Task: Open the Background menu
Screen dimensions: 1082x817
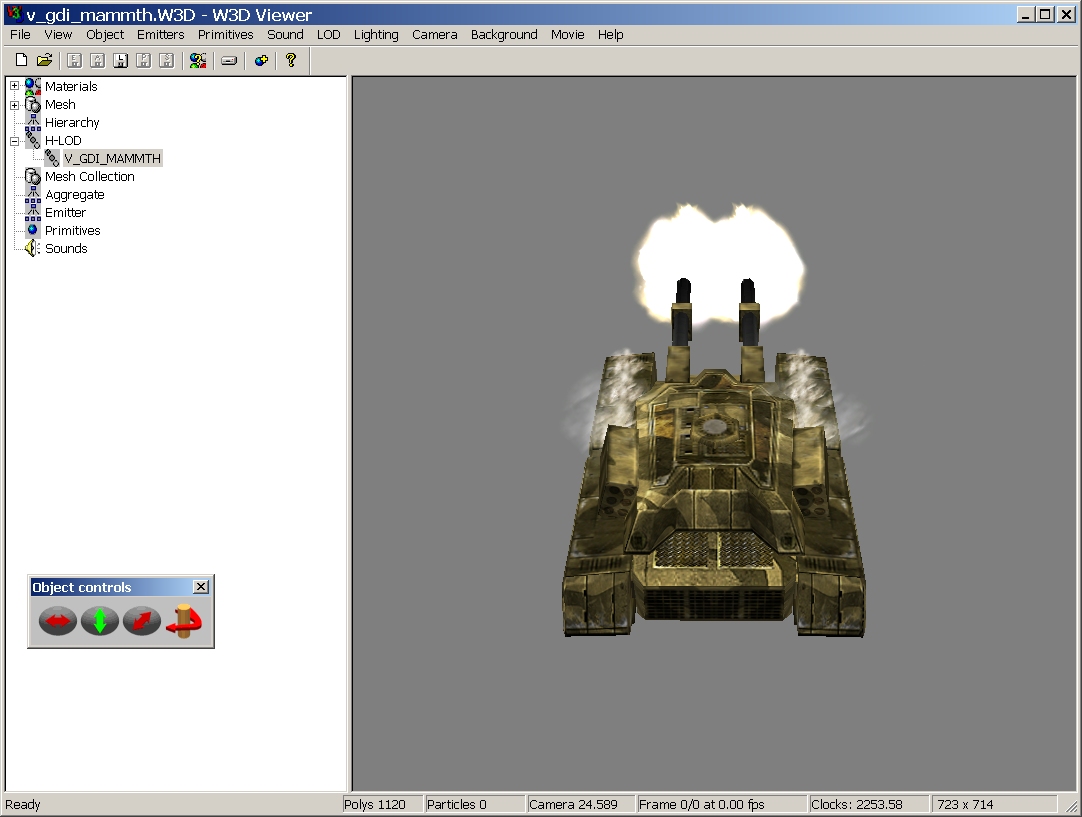Action: (504, 35)
